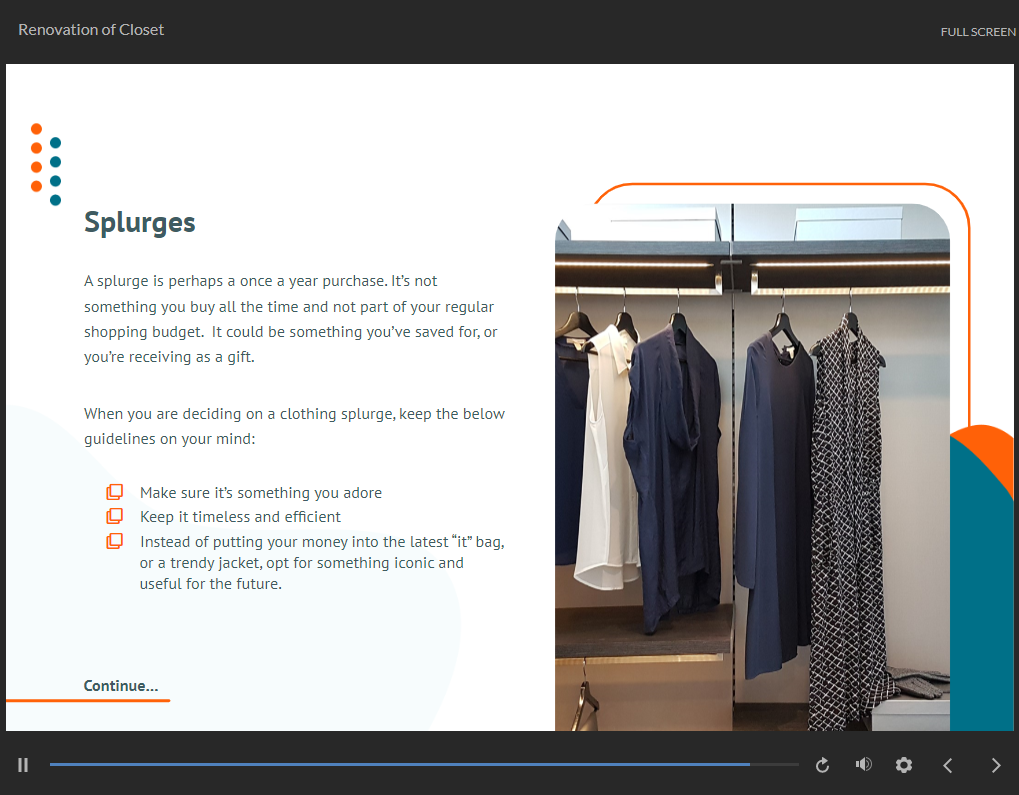Click bullet icon beside 'Make sure it's something you adore'
The width and height of the screenshot is (1019, 795).
coord(115,492)
